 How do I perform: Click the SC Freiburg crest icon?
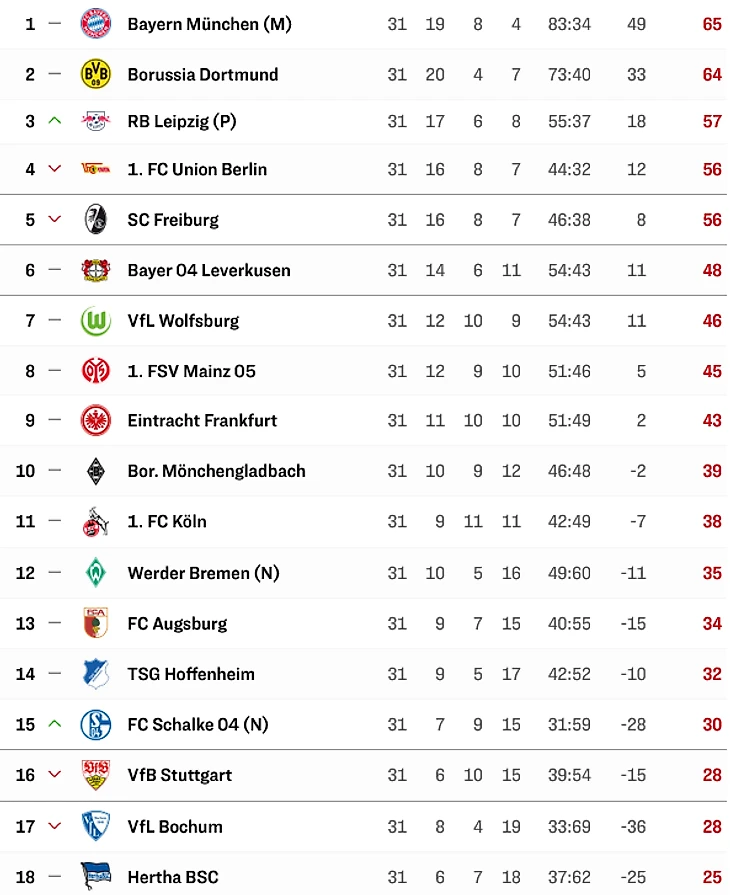(96, 219)
